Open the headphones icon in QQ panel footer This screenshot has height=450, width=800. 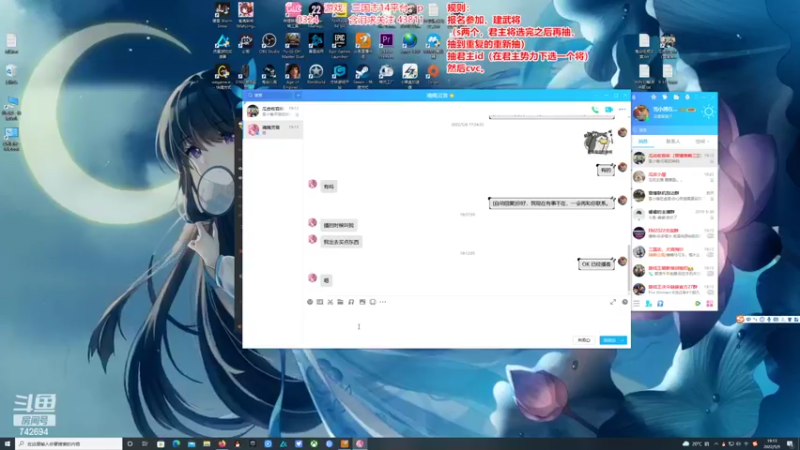[660, 304]
